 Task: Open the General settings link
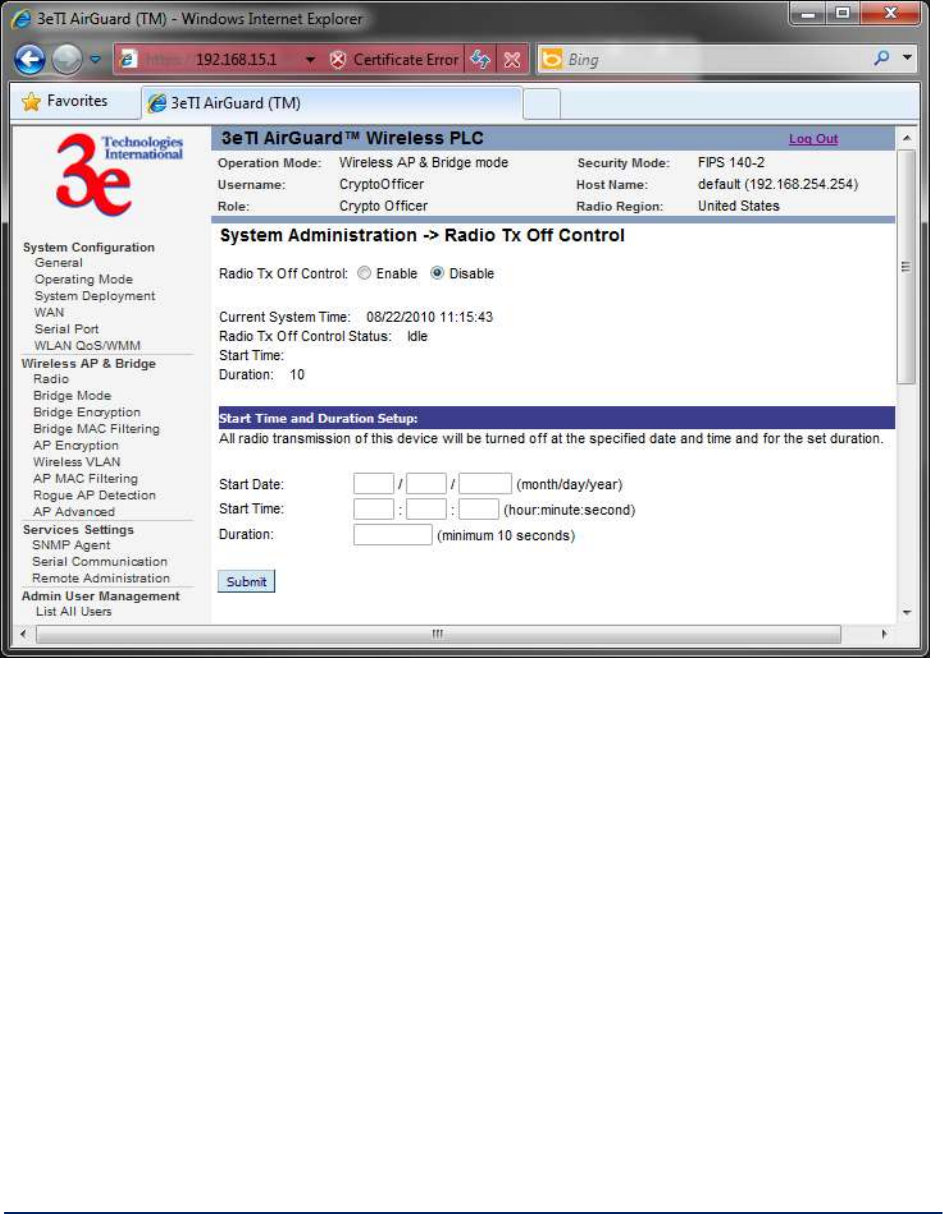(59, 263)
